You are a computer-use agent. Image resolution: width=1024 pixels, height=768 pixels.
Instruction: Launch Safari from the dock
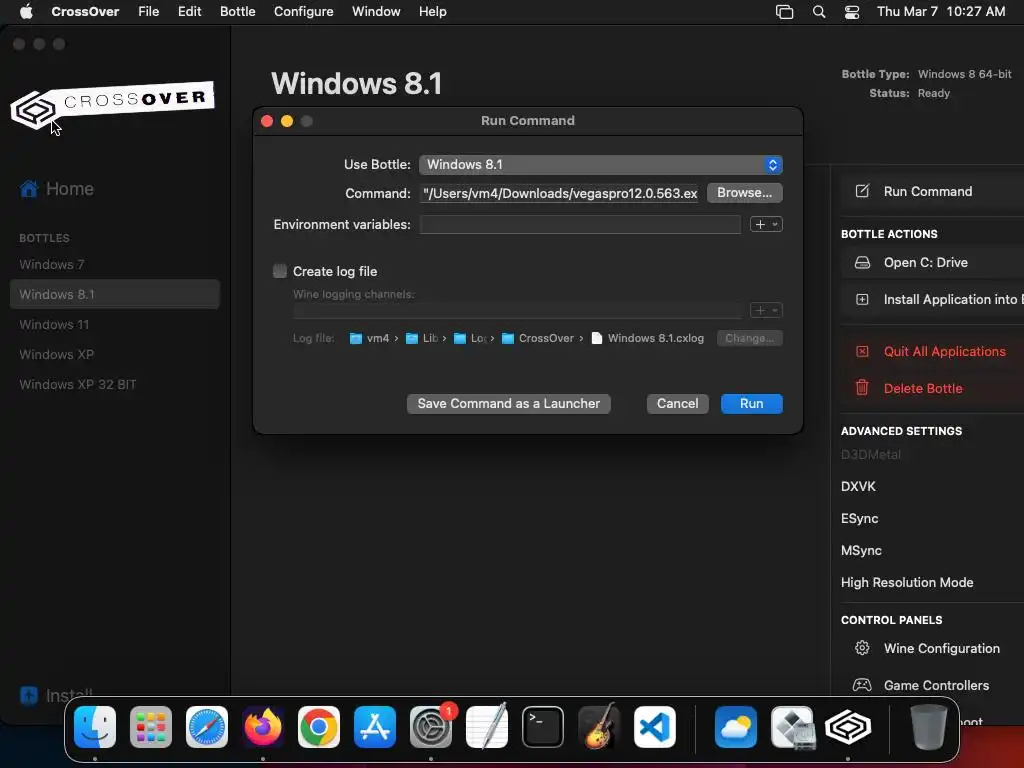click(x=207, y=727)
